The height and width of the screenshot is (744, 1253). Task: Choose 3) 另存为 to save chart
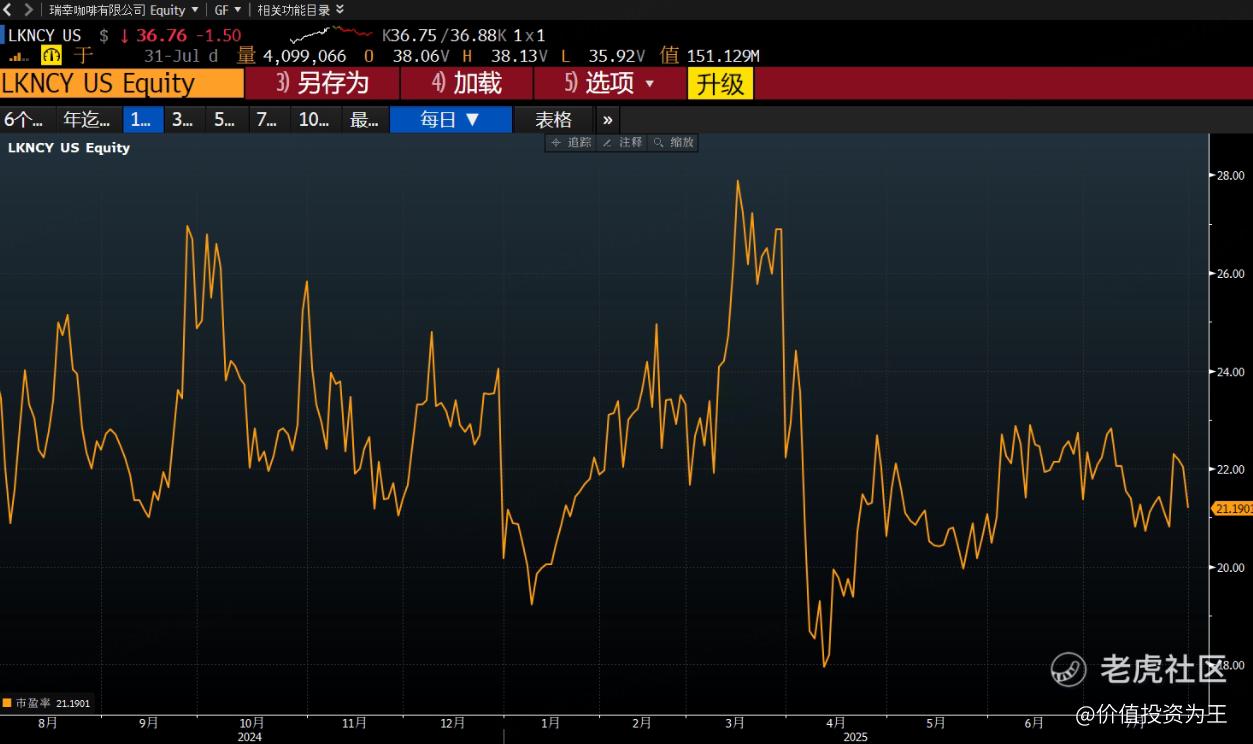[x=323, y=83]
